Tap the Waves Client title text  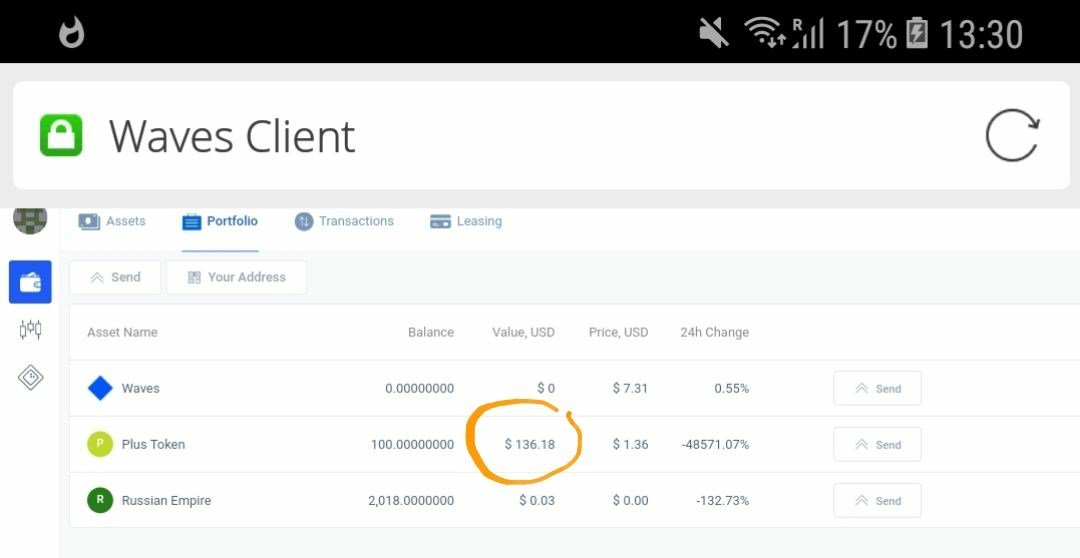pyautogui.click(x=232, y=136)
